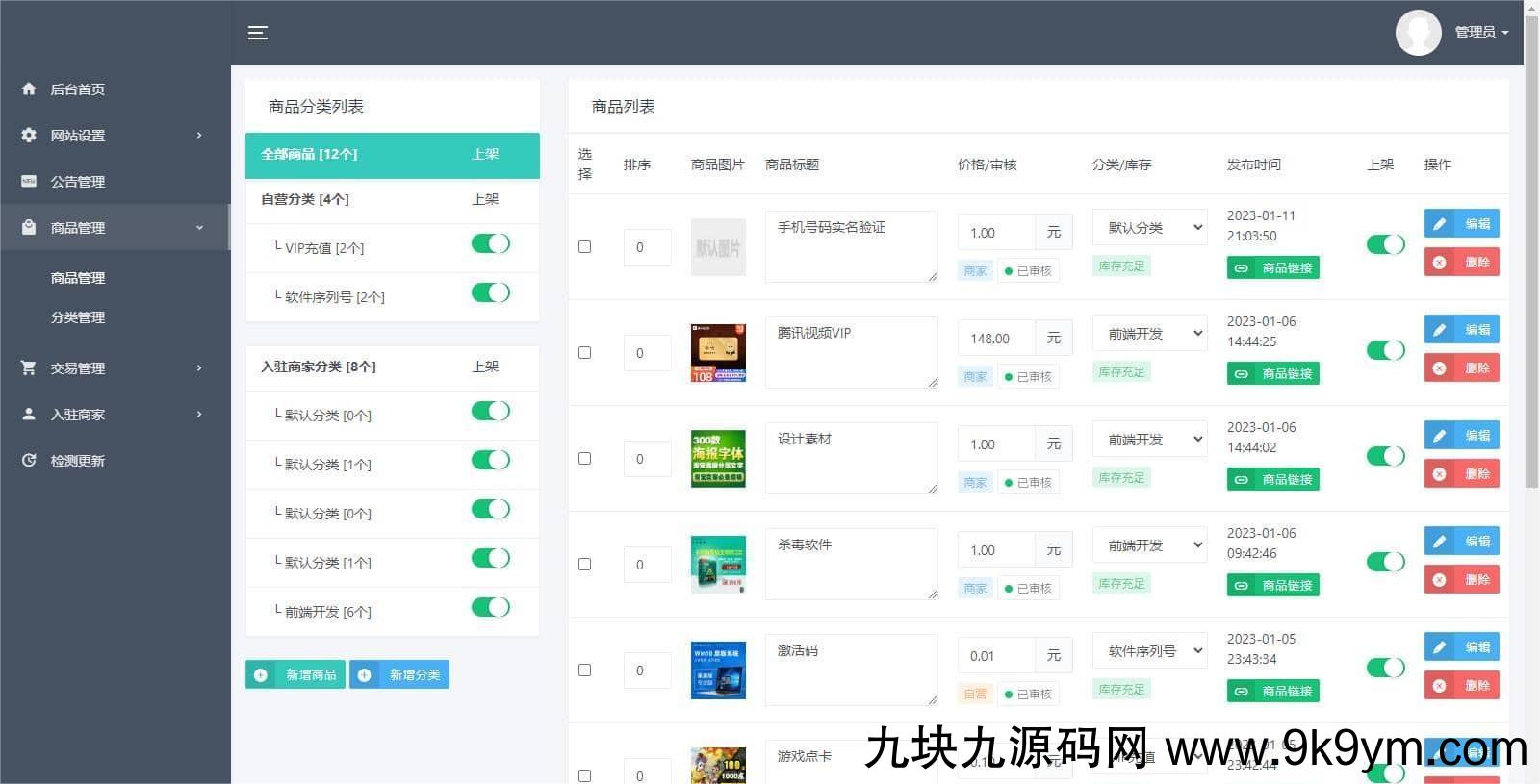Open the 商品管理 submenu item

click(78, 278)
